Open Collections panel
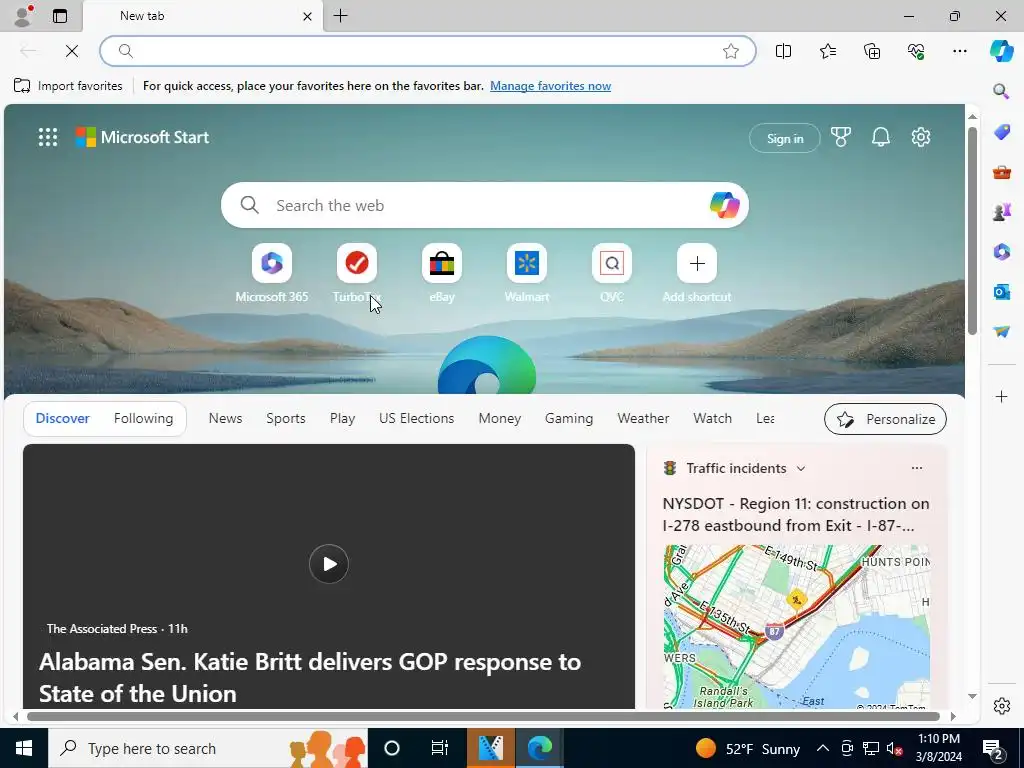The height and width of the screenshot is (768, 1024). 872,51
